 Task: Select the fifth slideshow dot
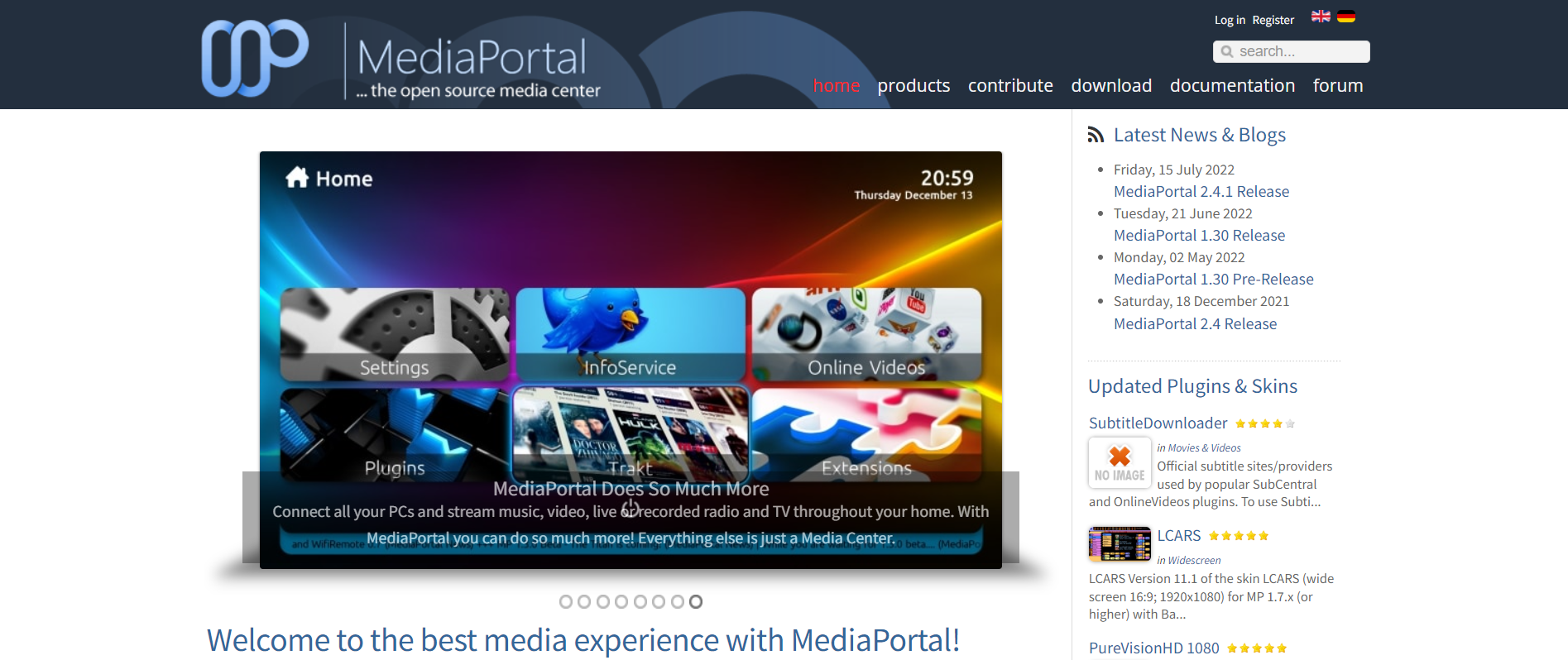640,602
